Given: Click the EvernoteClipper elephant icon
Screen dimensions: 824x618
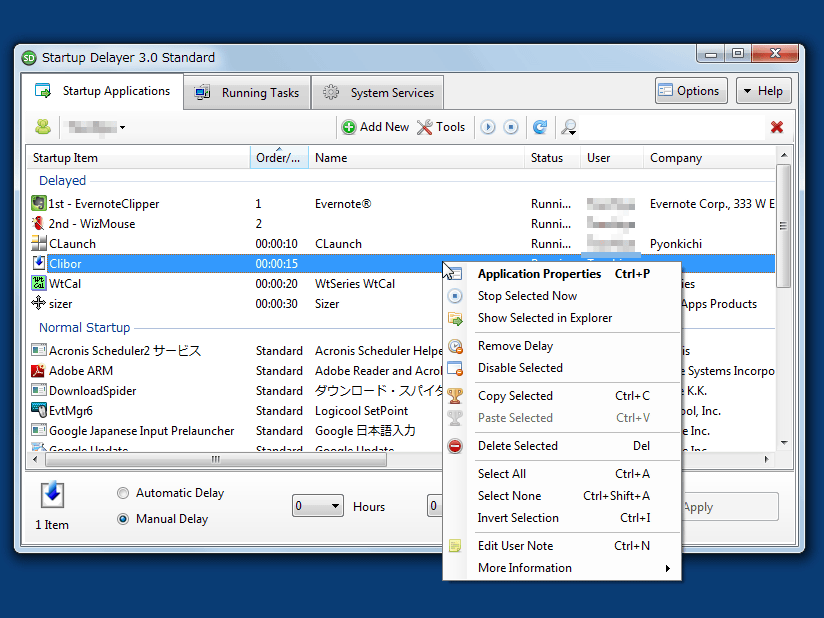Looking at the screenshot, I should [x=38, y=203].
